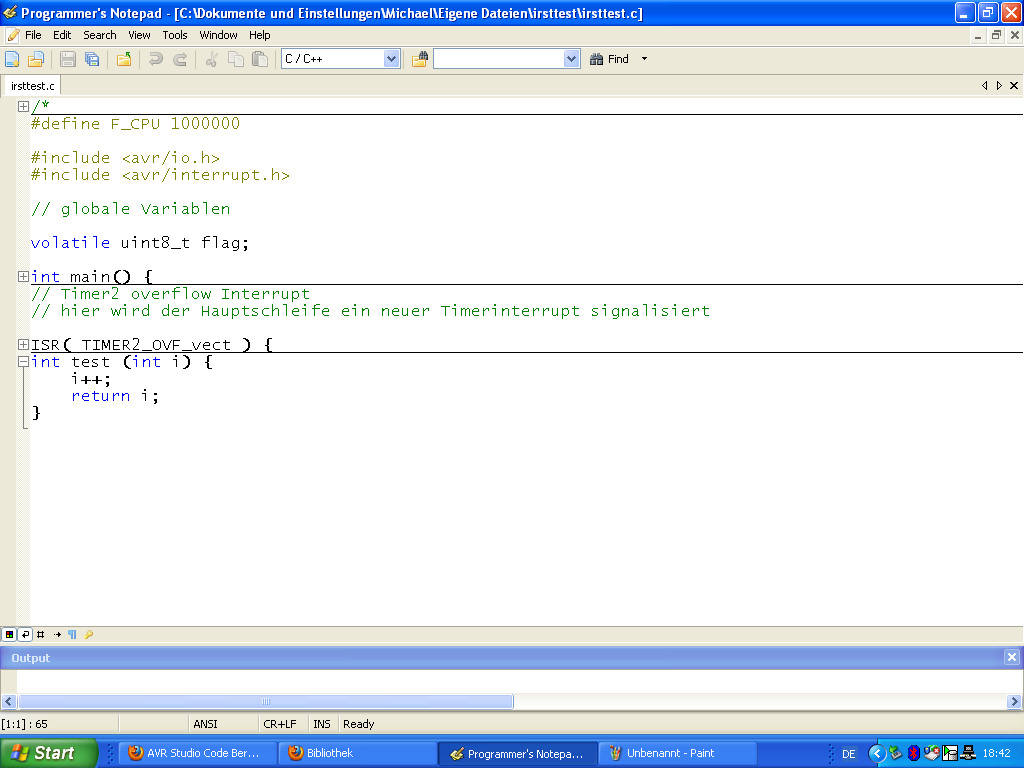Expand the folded int main() block
Viewport: 1024px width, 768px height.
(x=23, y=277)
